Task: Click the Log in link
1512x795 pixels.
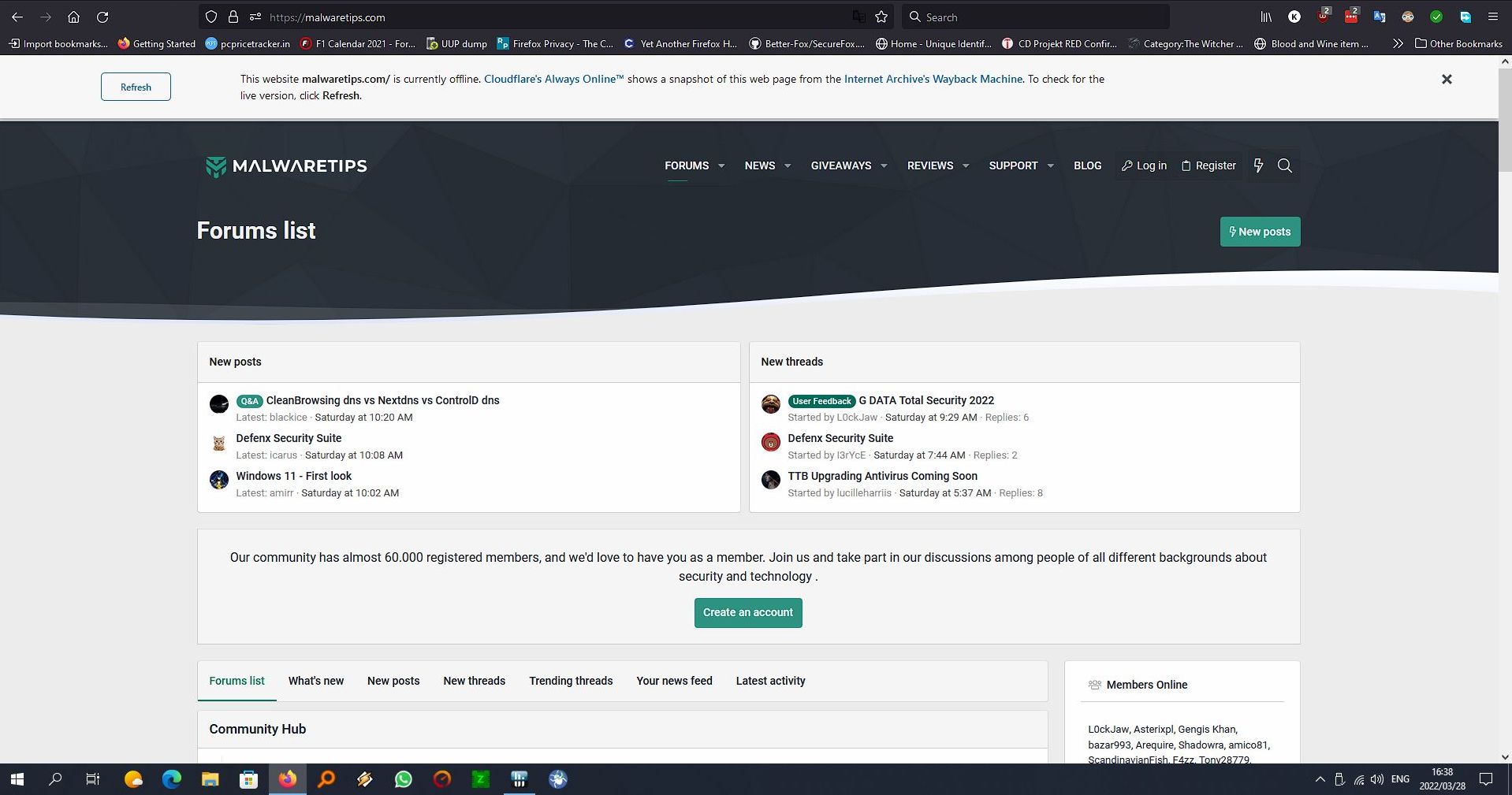Action: point(1144,165)
